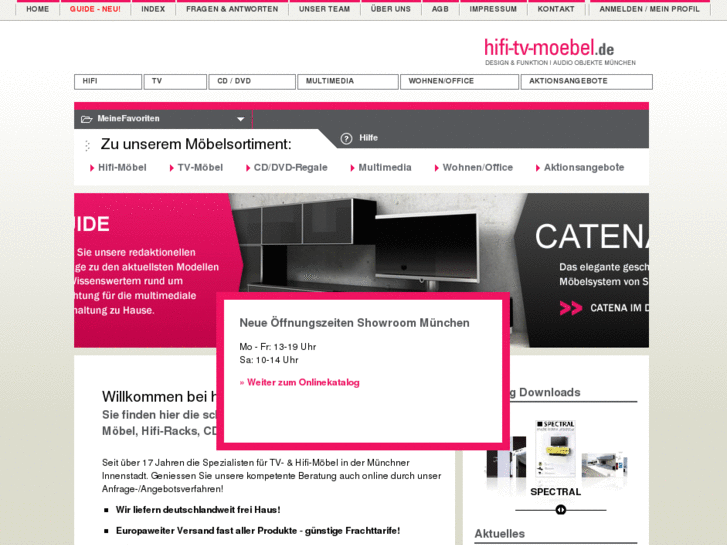This screenshot has height=545, width=727.
Task: Select the AKTIONSANGEBOTE category tab
Action: [587, 82]
